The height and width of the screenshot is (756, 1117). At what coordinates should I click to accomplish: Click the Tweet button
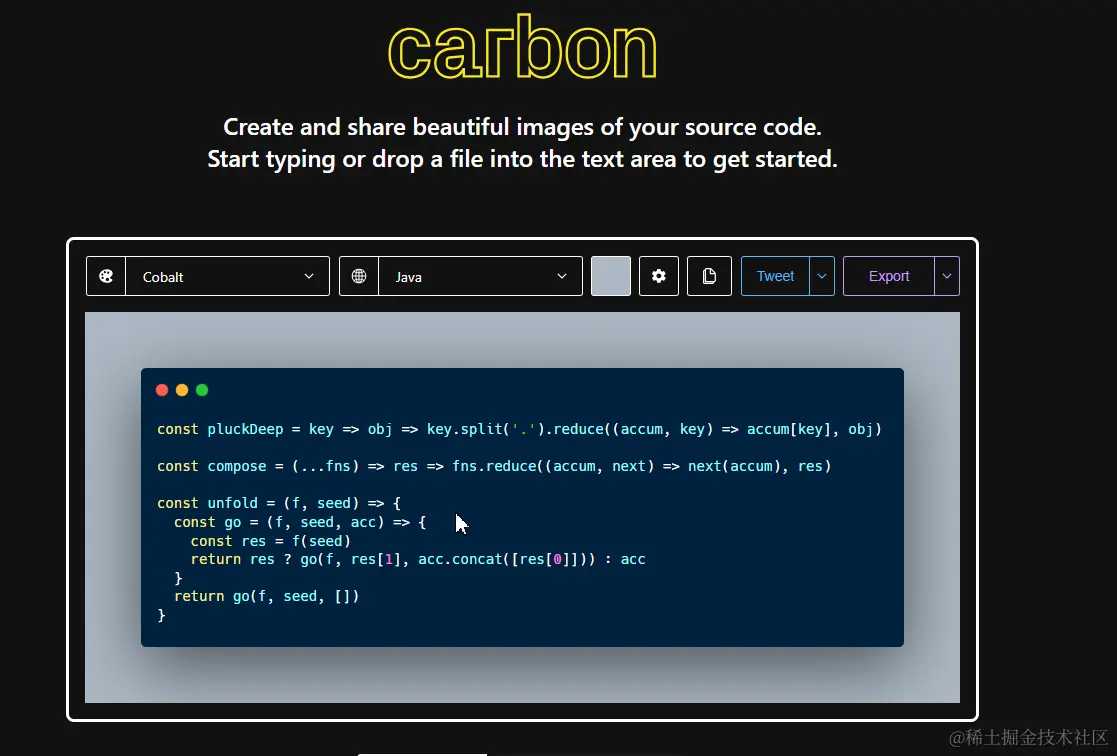pos(775,276)
